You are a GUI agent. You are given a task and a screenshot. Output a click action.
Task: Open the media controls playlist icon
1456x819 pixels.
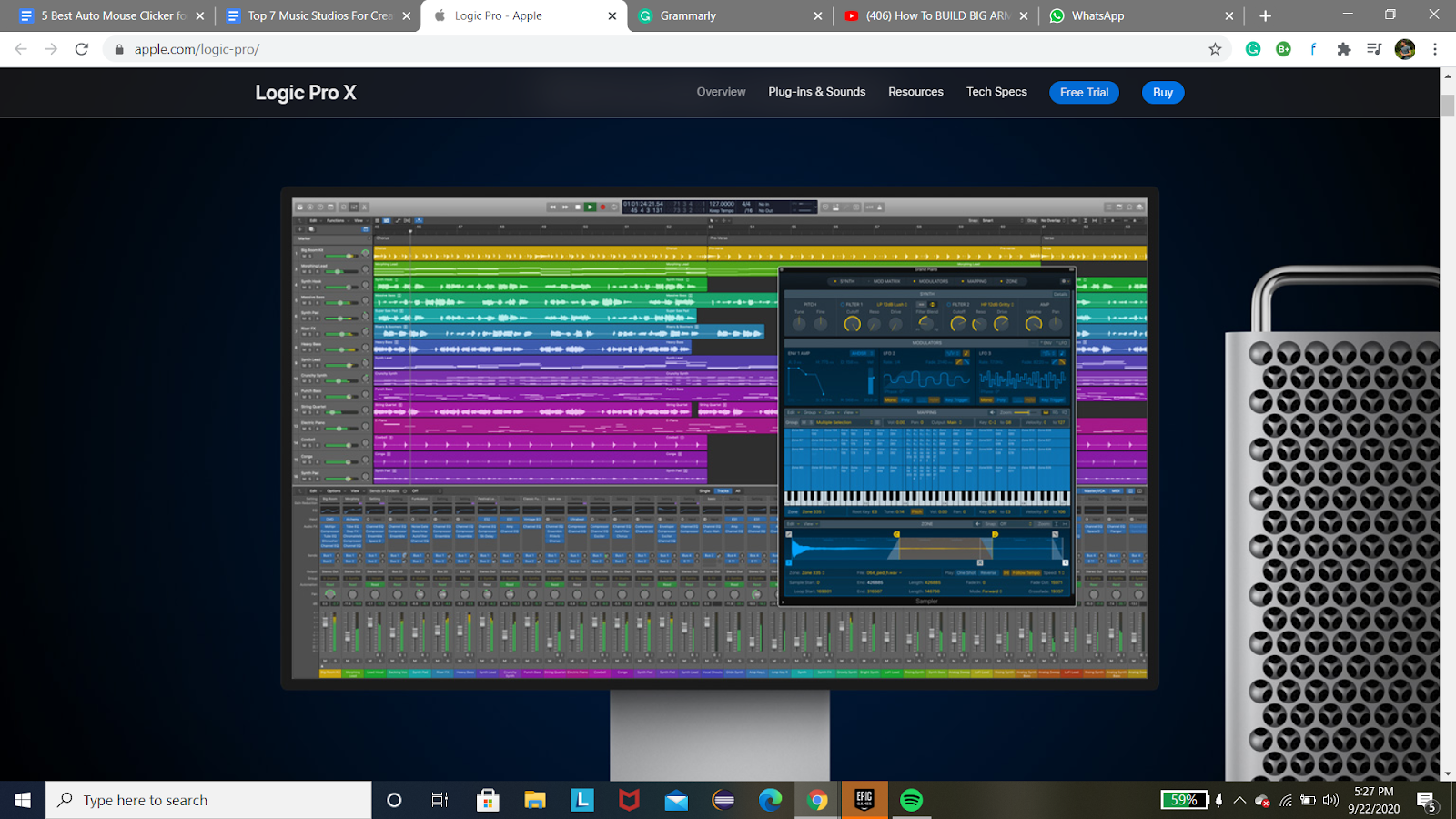(x=1374, y=49)
